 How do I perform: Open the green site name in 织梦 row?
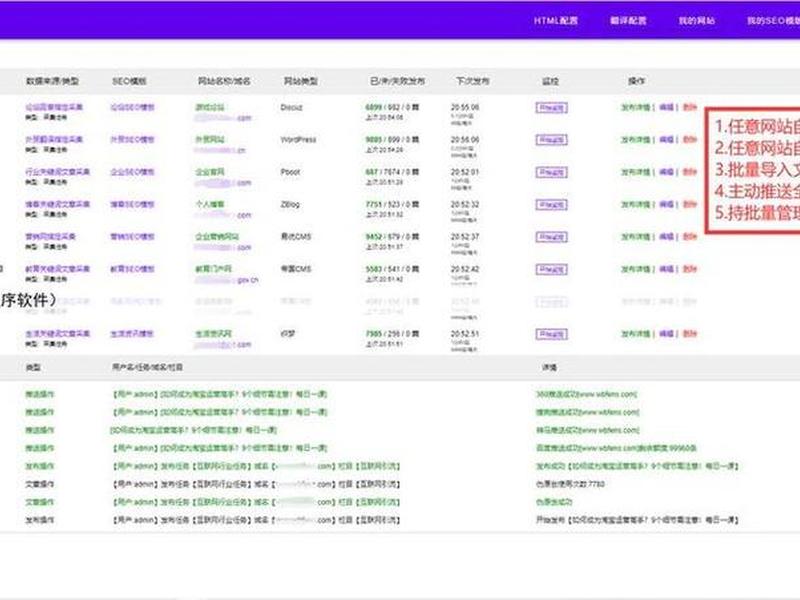(213, 333)
